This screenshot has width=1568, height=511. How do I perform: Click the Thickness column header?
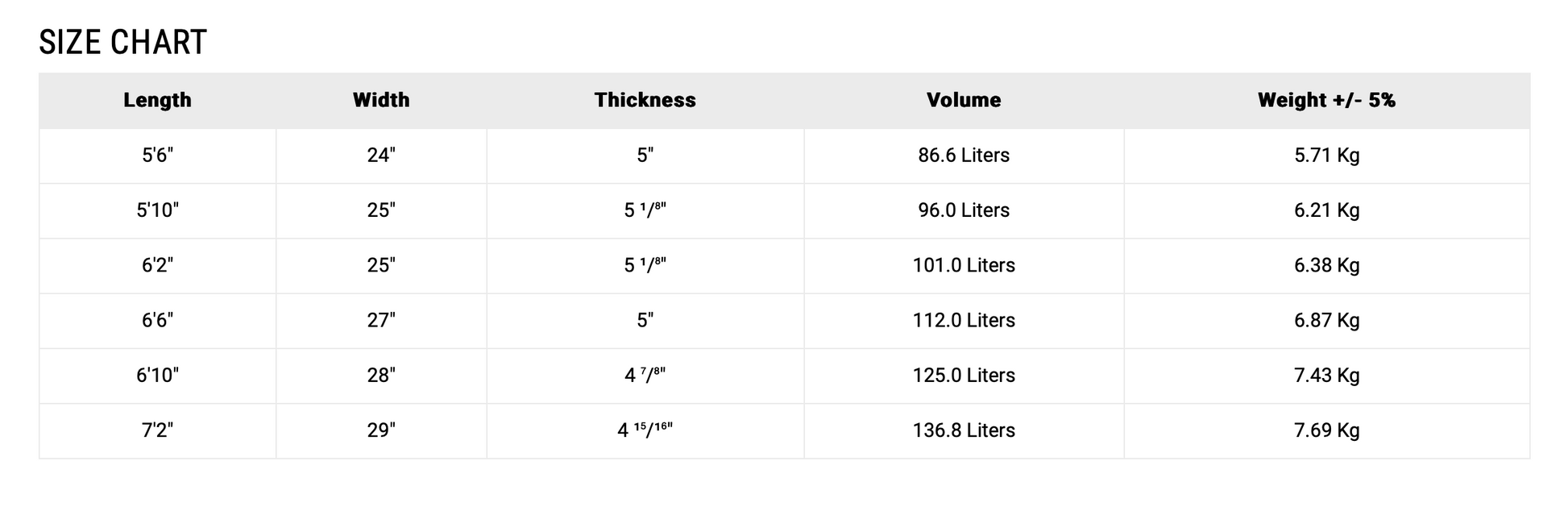pyautogui.click(x=645, y=100)
